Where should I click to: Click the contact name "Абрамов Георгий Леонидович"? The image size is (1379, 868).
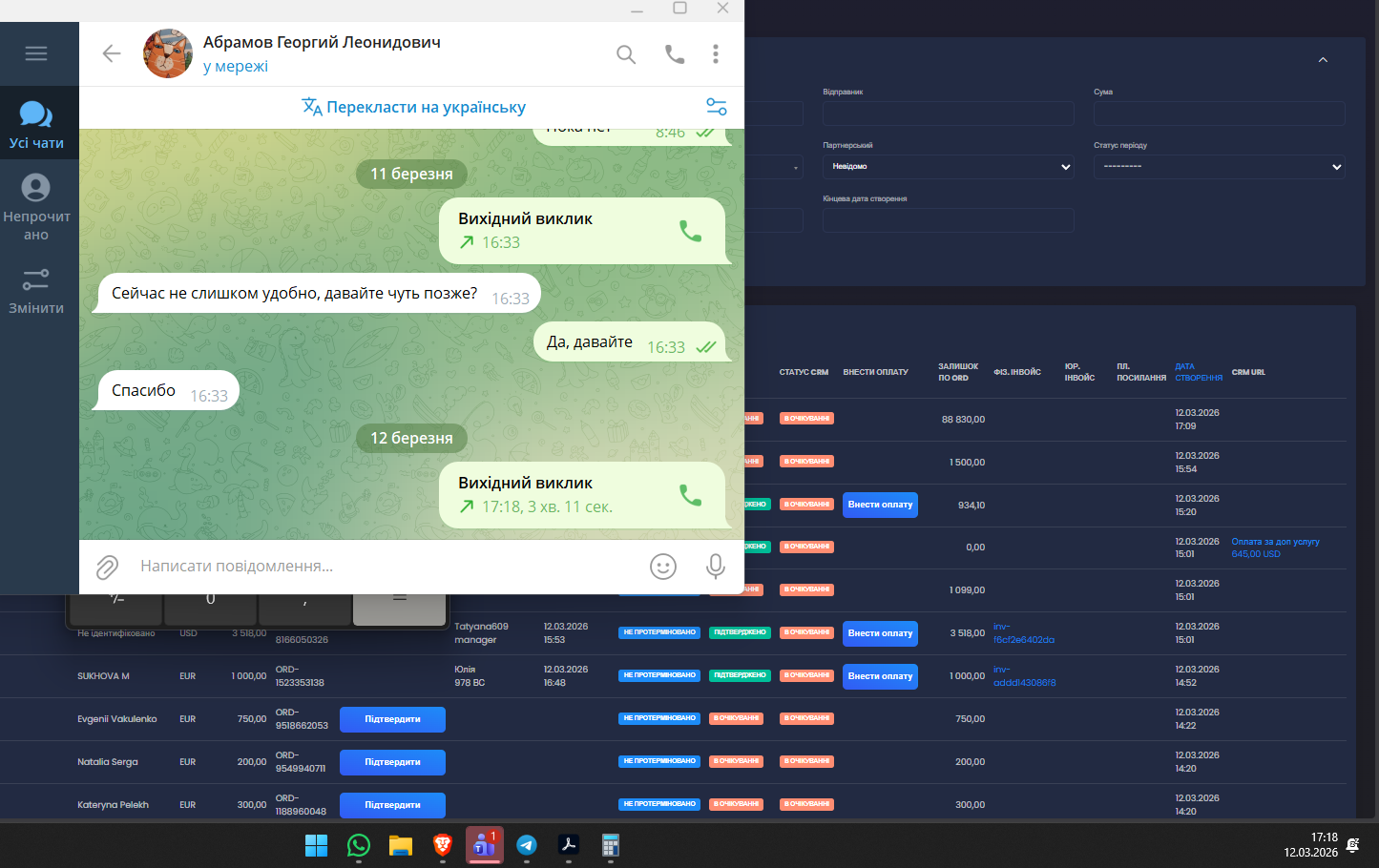coord(322,42)
